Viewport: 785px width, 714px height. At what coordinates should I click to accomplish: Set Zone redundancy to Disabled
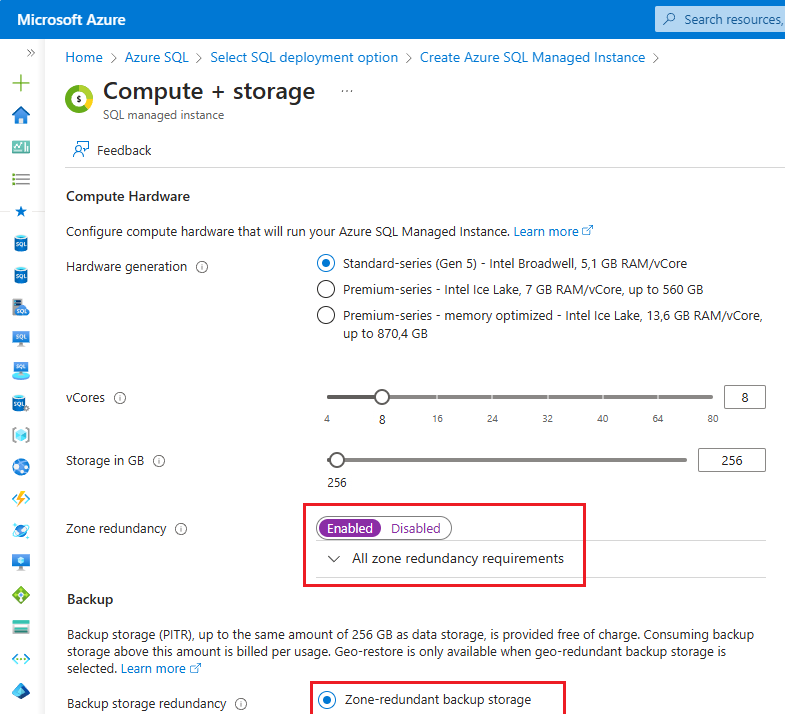pyautogui.click(x=415, y=528)
